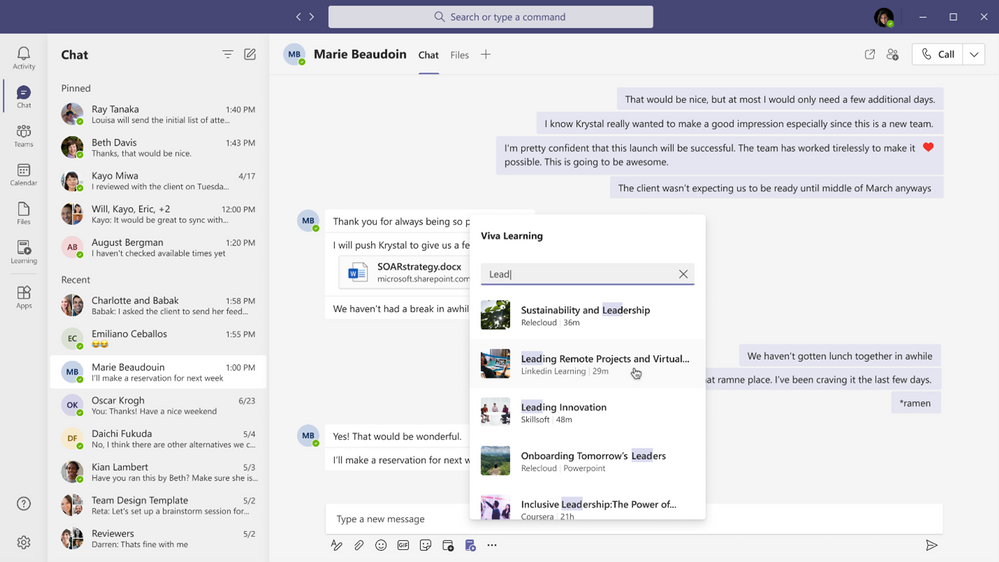Click the attach file paperclip icon
Viewport: 999px width, 562px height.
[359, 545]
